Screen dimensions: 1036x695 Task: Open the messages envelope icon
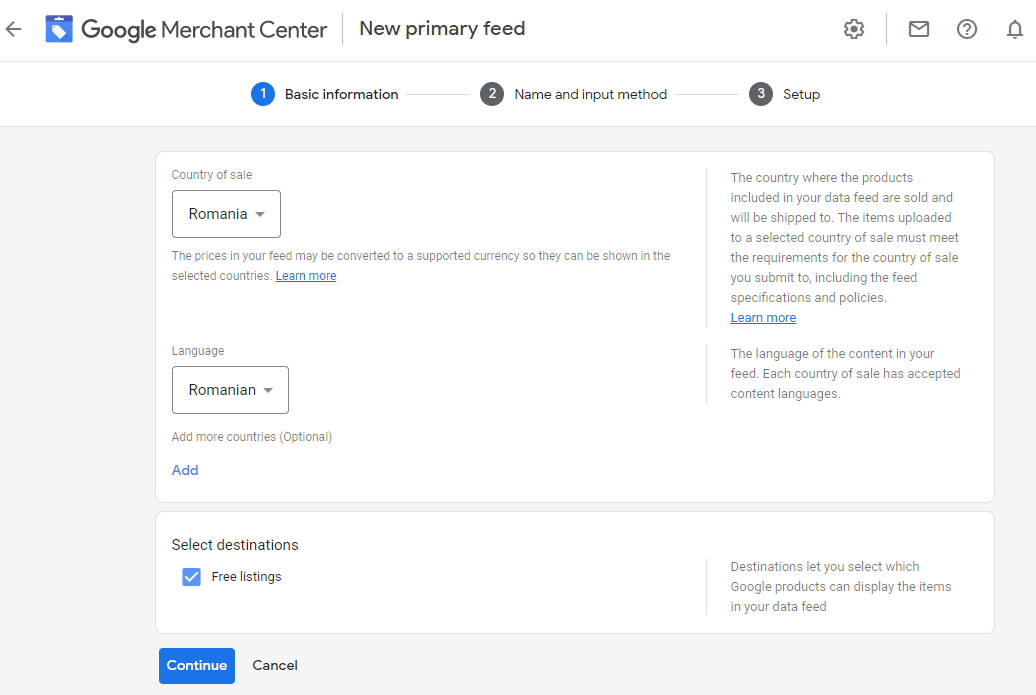pyautogui.click(x=918, y=29)
